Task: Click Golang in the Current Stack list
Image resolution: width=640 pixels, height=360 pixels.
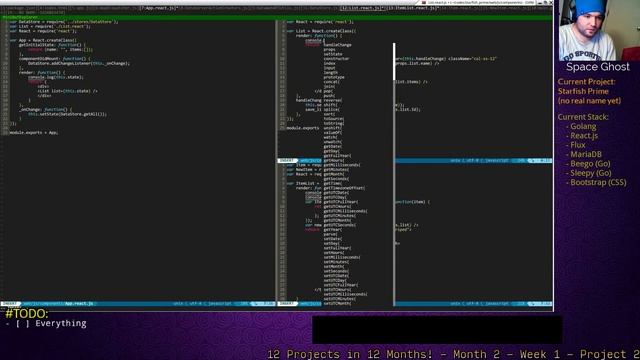Action: tap(583, 127)
